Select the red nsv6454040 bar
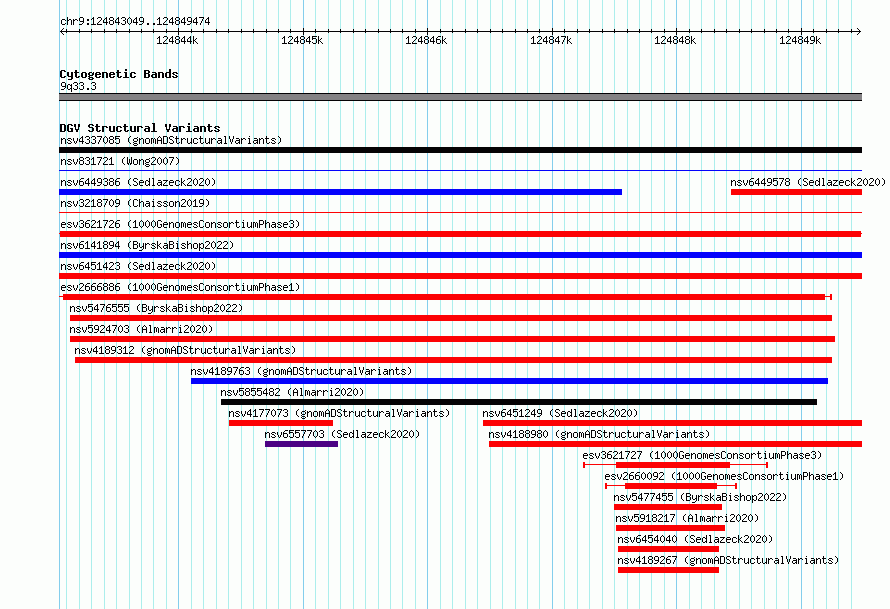This screenshot has height=609, width=890. pyautogui.click(x=669, y=549)
